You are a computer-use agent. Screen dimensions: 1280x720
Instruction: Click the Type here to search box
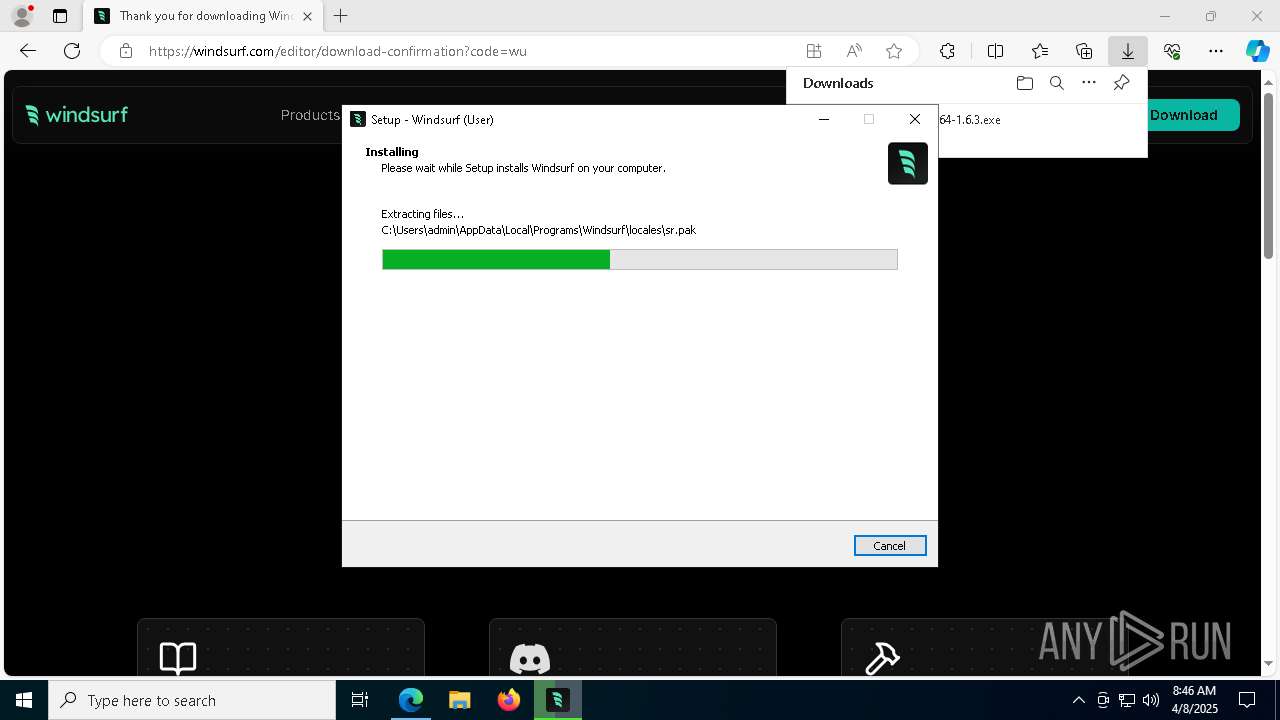click(x=192, y=700)
